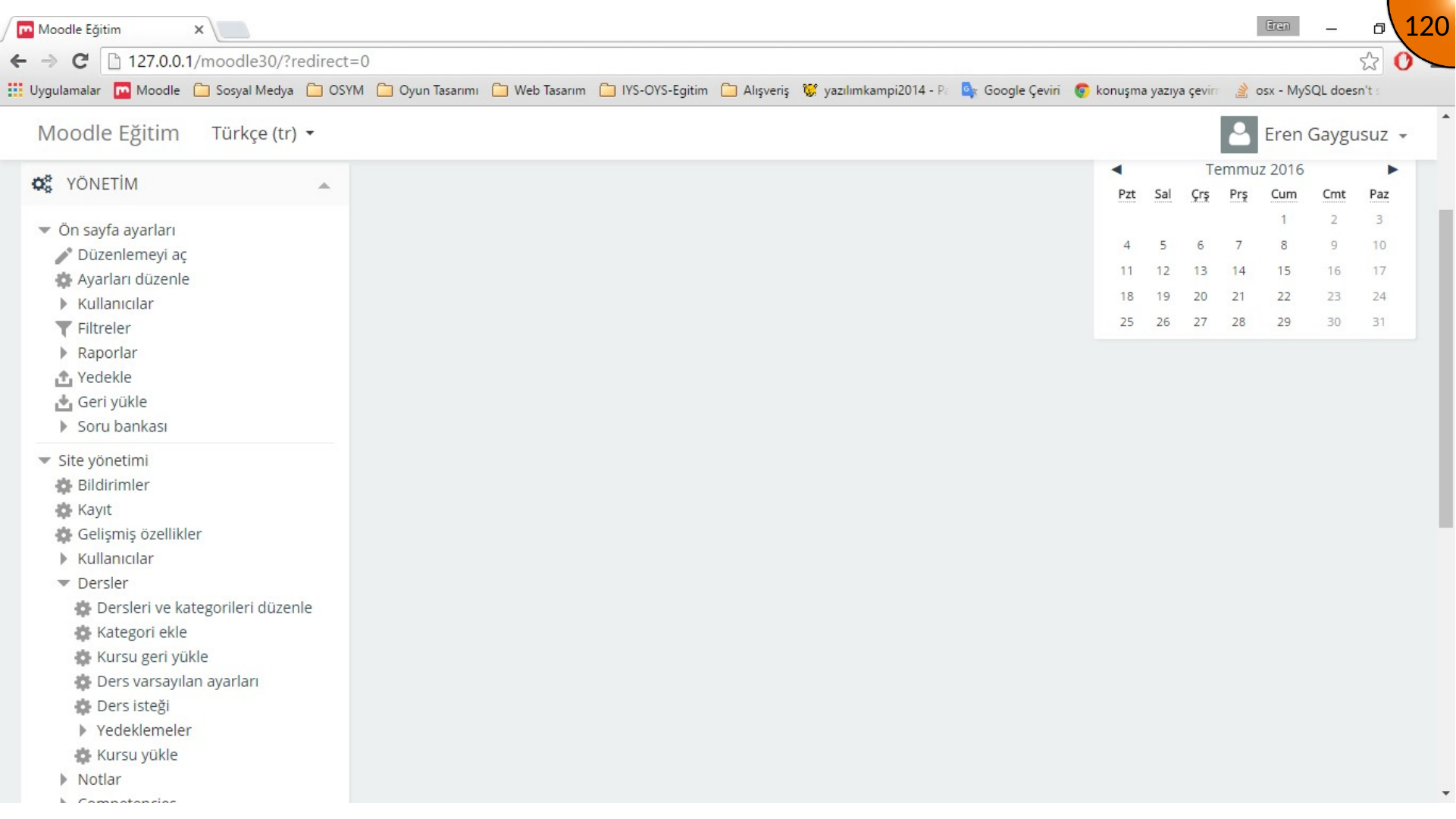This screenshot has height=819, width=1456.
Task: Click the YÖNETİM gears icon
Action: pyautogui.click(x=42, y=184)
